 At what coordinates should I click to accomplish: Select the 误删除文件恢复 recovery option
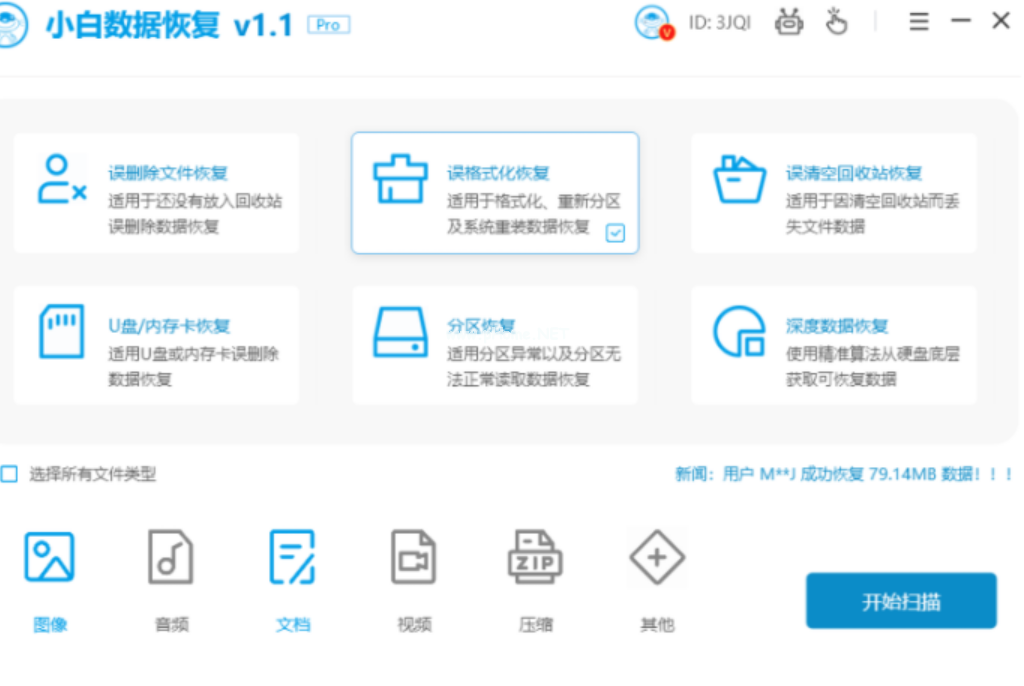[x=155, y=192]
